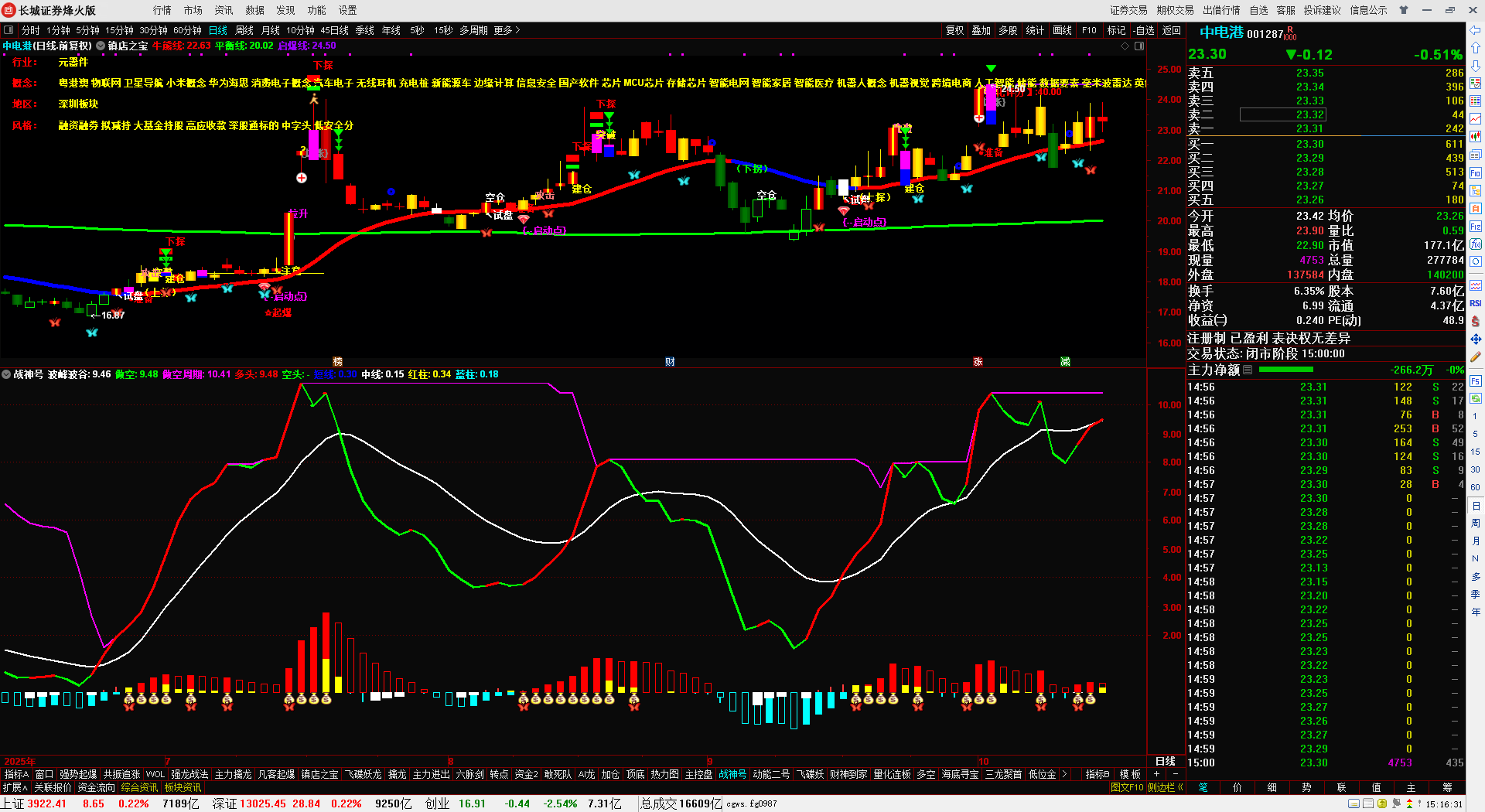The height and width of the screenshot is (812, 1485).
Task: Select the 周线 weekly period tab
Action: click(x=244, y=30)
